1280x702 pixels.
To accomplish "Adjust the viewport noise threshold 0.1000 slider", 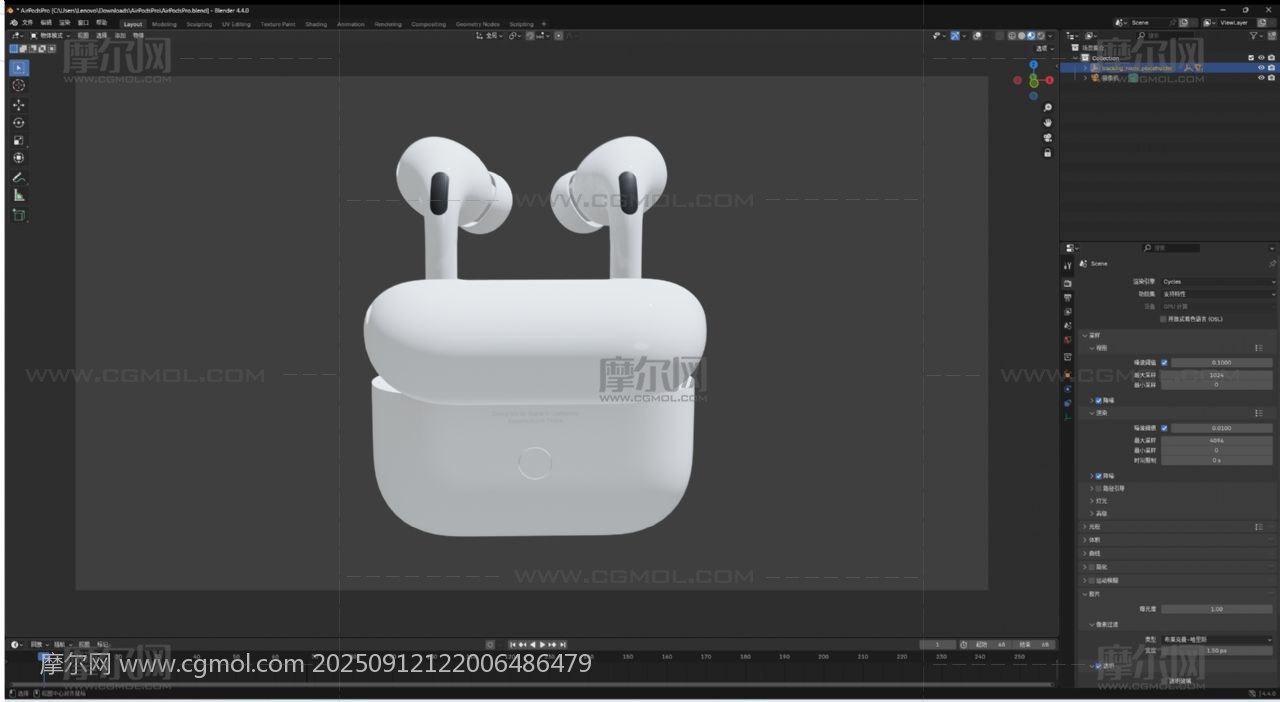I will (x=1221, y=362).
